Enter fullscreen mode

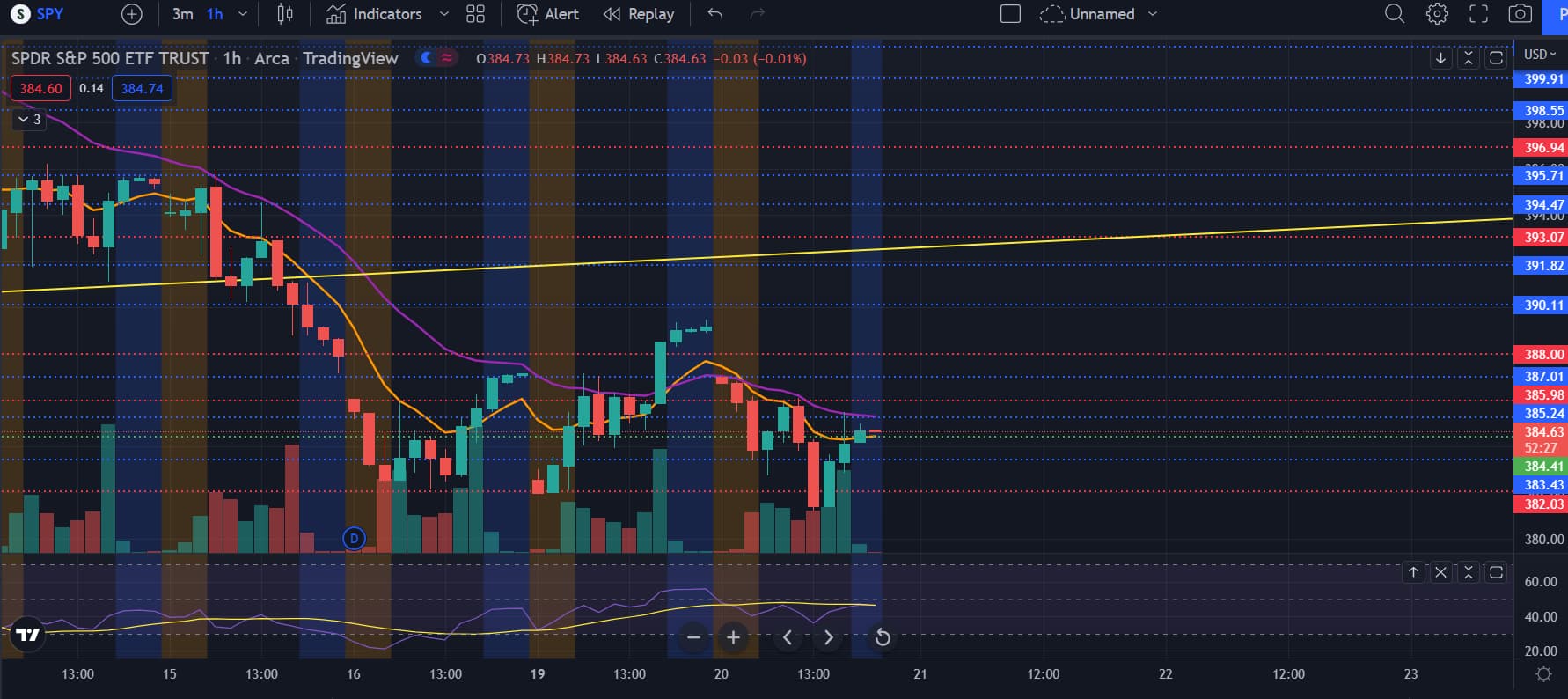click(1479, 14)
